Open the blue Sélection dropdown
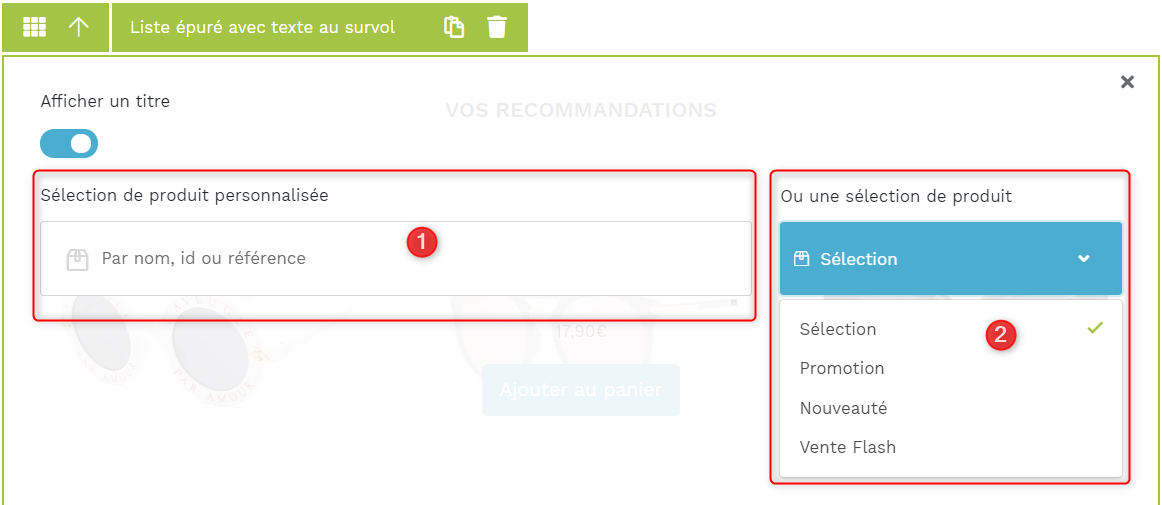1162x505 pixels. [951, 259]
